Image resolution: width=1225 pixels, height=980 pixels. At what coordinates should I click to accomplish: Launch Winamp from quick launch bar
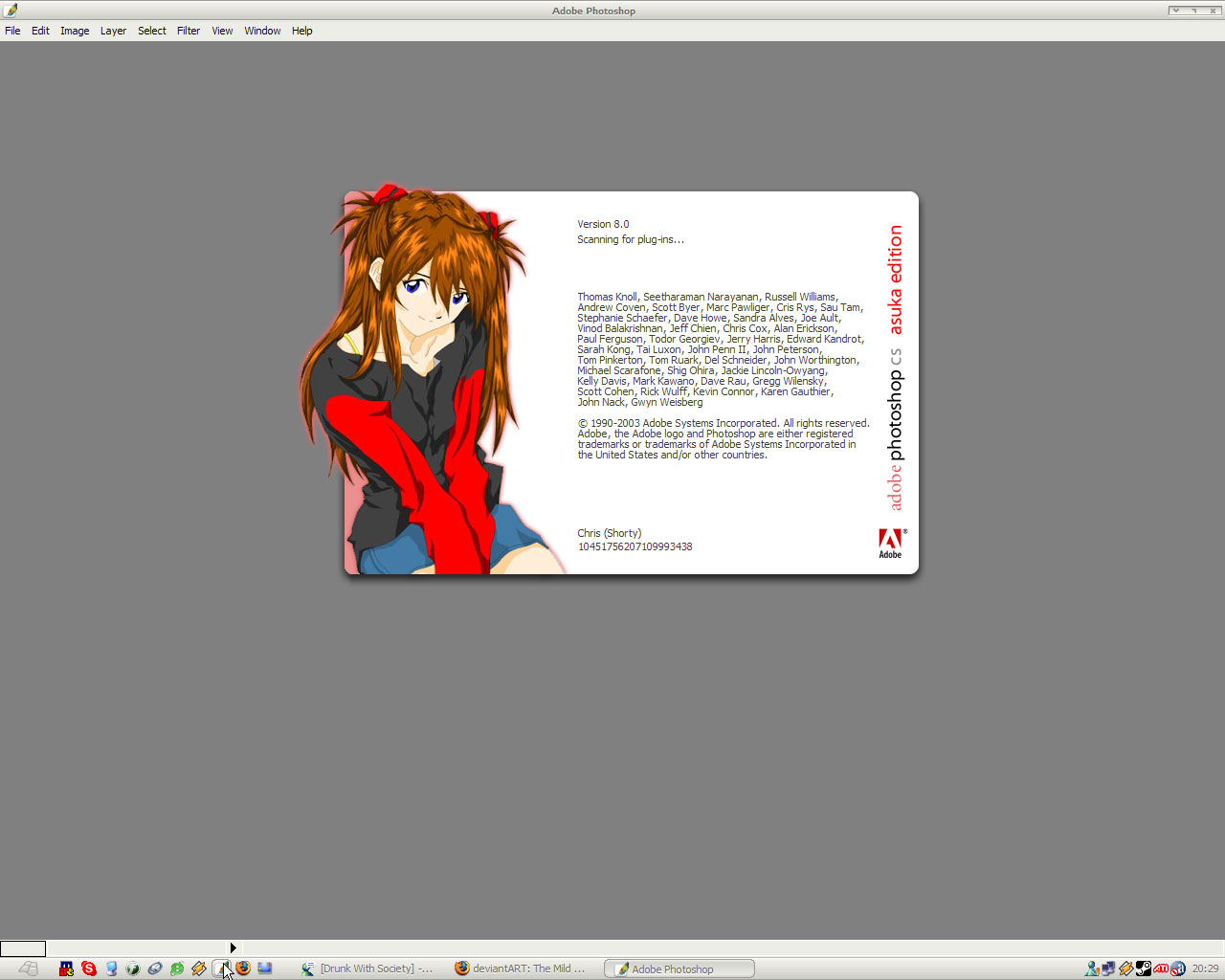(x=199, y=969)
